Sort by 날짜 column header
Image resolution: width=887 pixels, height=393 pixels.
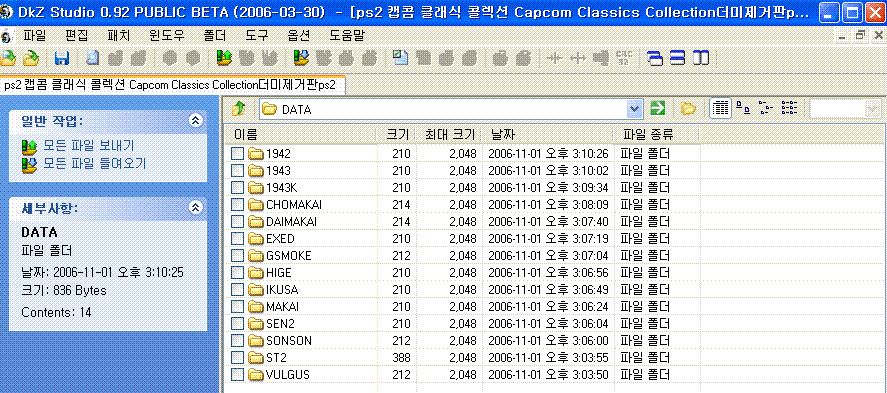pos(547,135)
